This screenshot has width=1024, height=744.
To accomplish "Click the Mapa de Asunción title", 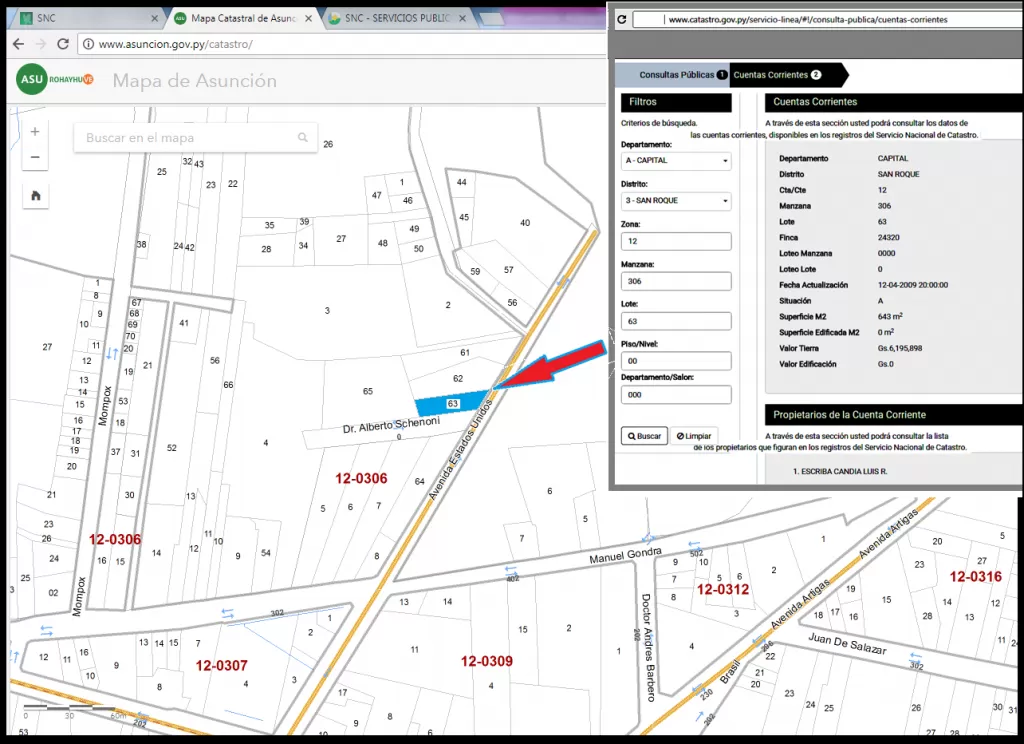I will [195, 81].
